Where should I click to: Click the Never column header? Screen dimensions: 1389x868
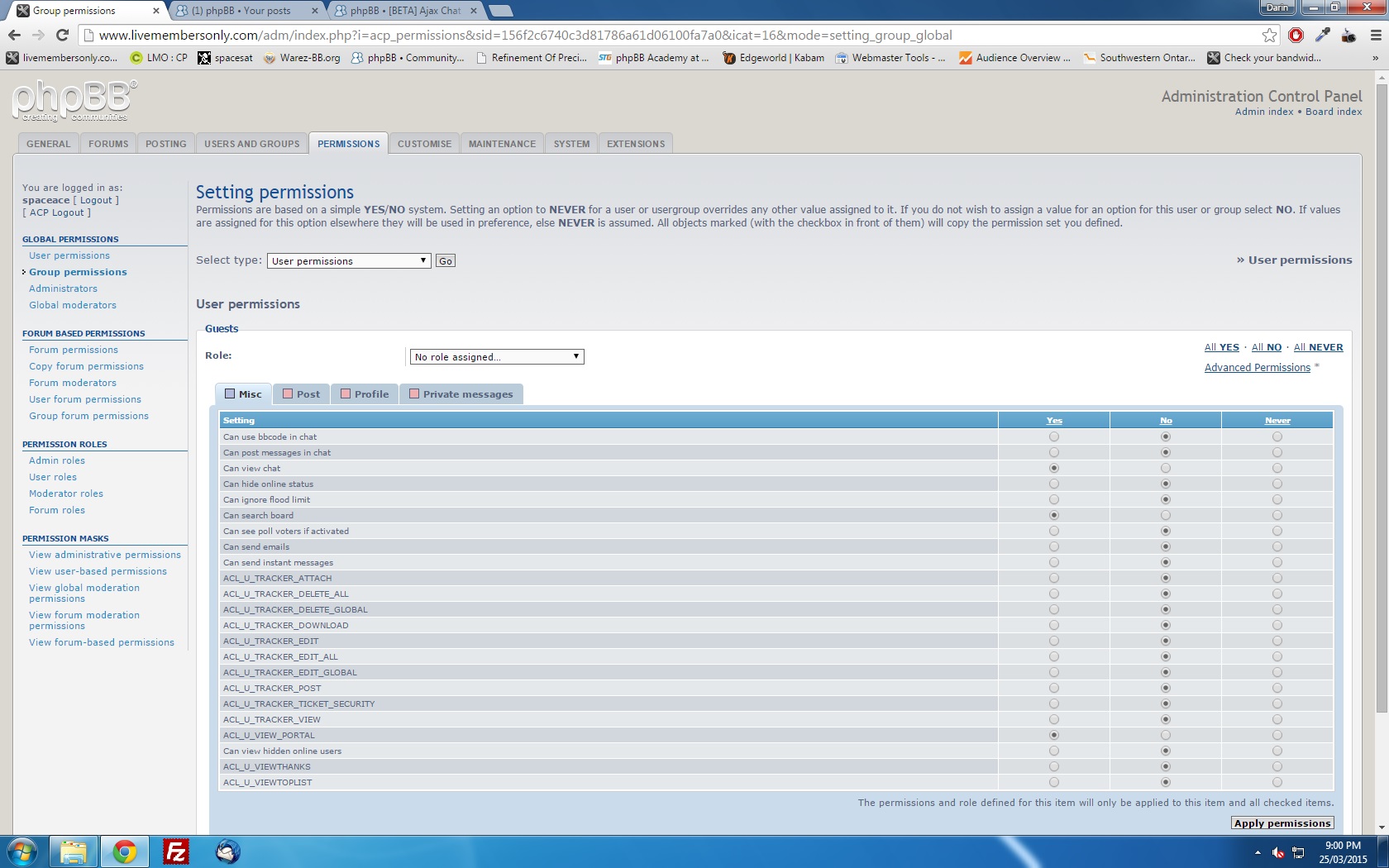tap(1277, 420)
